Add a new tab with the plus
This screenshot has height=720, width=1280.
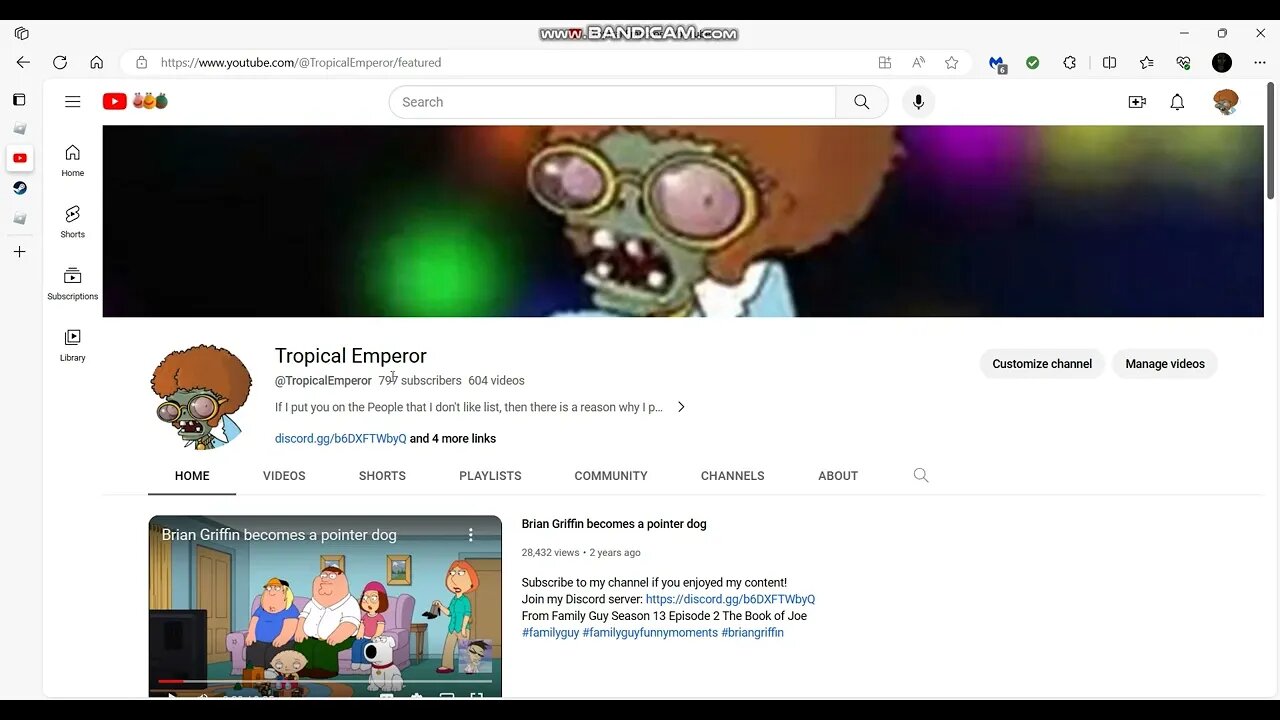[19, 252]
